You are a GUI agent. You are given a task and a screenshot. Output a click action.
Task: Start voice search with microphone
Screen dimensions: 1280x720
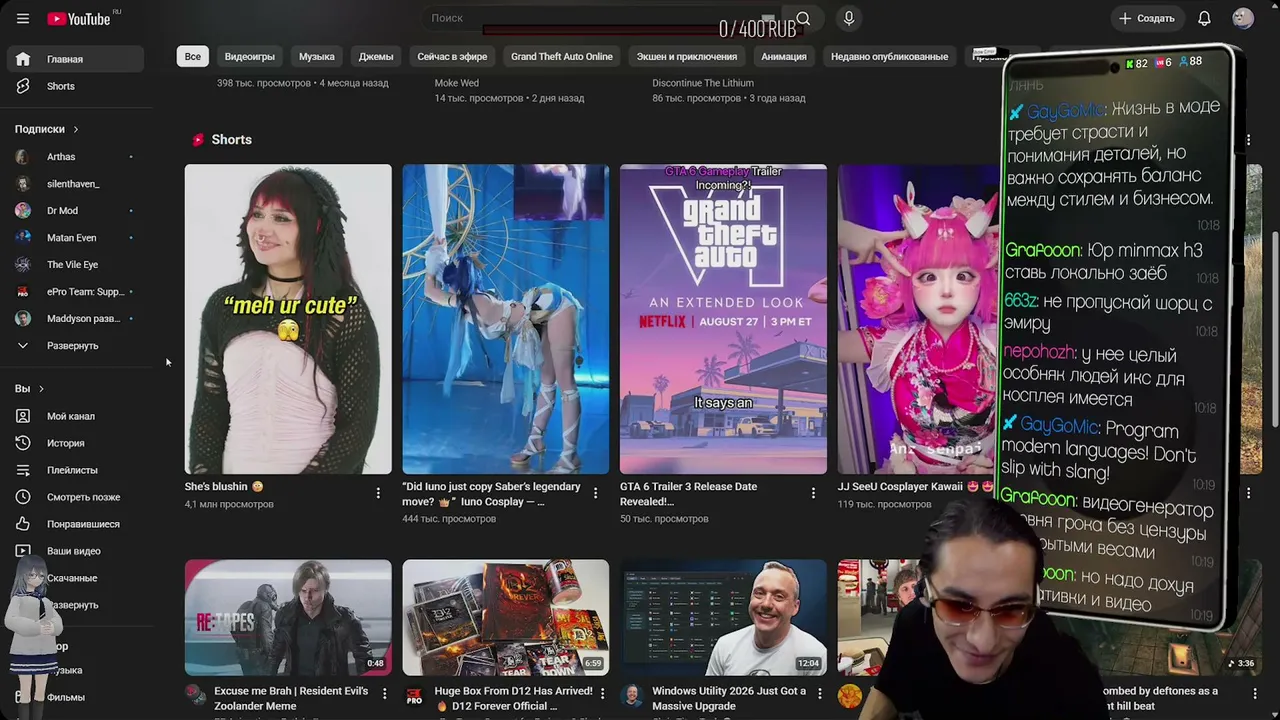pos(849,18)
